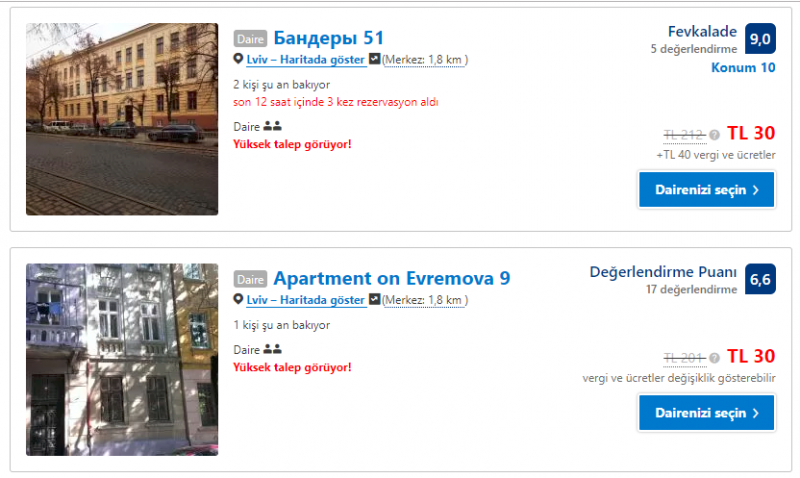
Task: Click the Konum 10 location rating
Action: (x=743, y=68)
